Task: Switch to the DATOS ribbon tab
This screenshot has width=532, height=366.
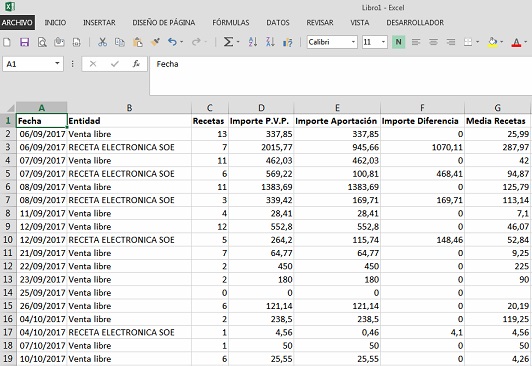Action: pyautogui.click(x=278, y=23)
